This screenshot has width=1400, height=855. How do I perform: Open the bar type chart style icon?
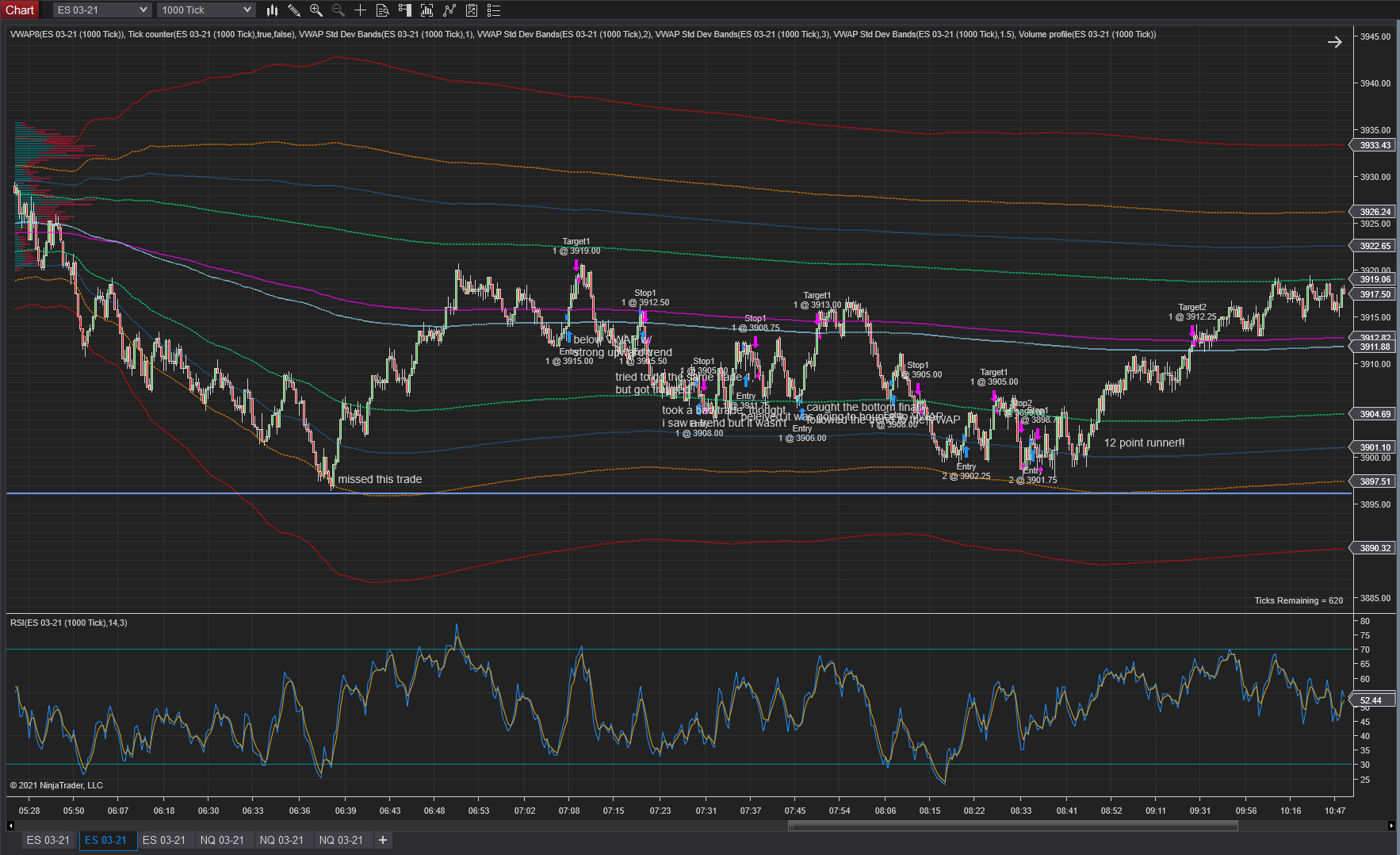pyautogui.click(x=272, y=10)
